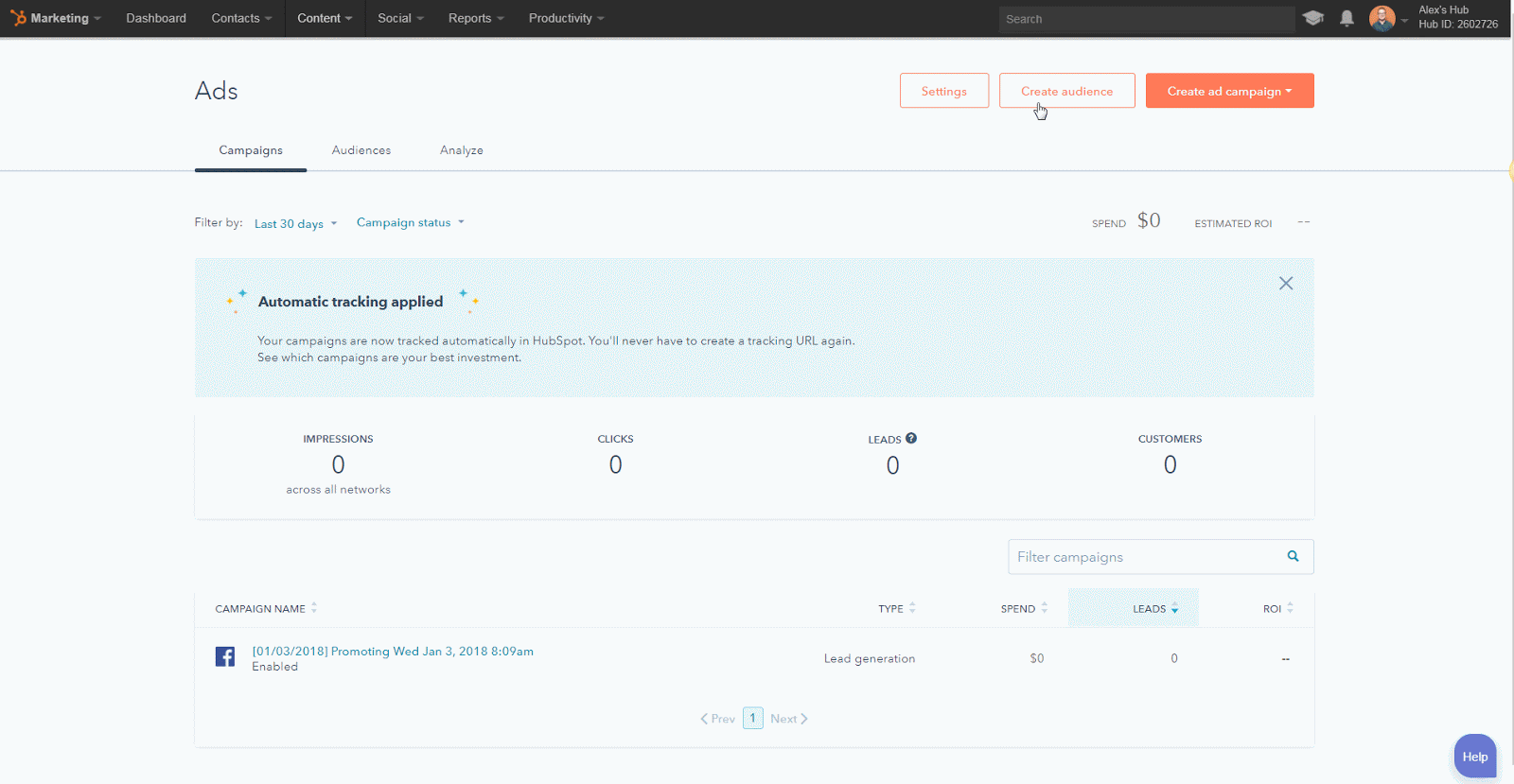Open the Promoting Wed Jan 3 campaign link
This screenshot has width=1514, height=784.
point(392,652)
